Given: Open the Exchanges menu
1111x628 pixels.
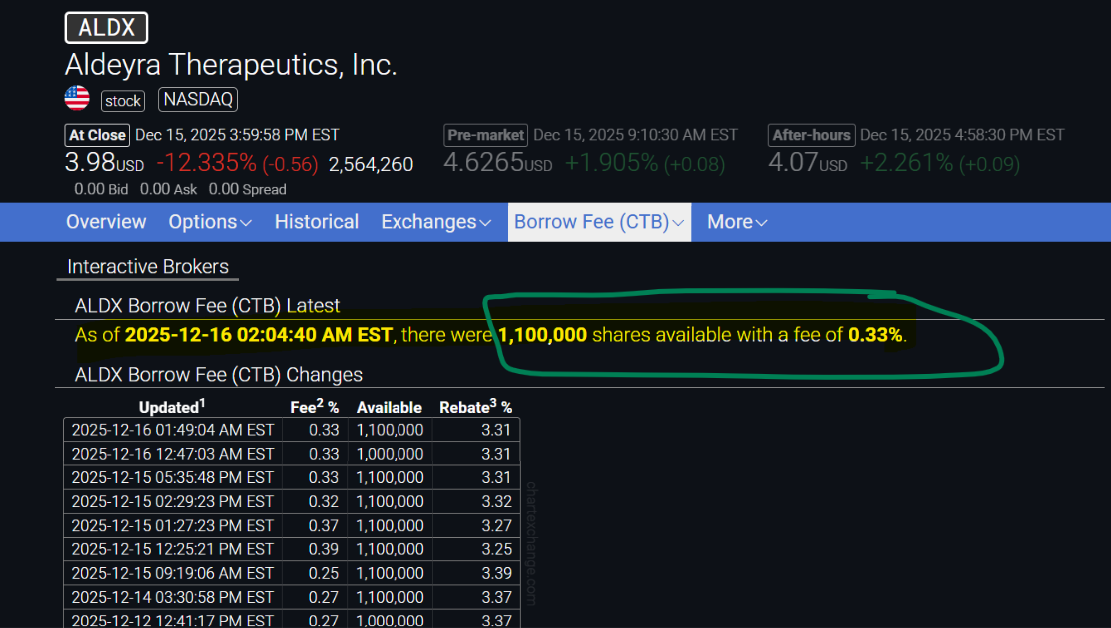Looking at the screenshot, I should (x=436, y=222).
